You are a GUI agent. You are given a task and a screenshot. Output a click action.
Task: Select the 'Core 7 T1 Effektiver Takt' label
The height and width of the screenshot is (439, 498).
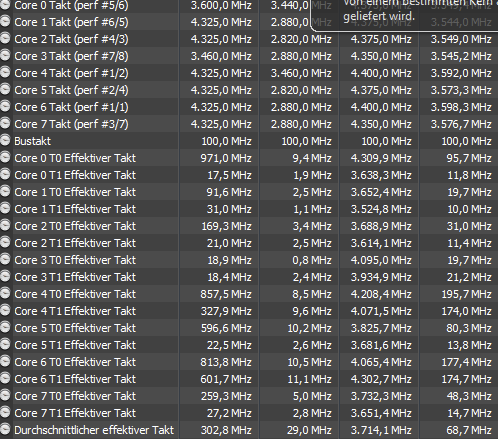point(75,413)
